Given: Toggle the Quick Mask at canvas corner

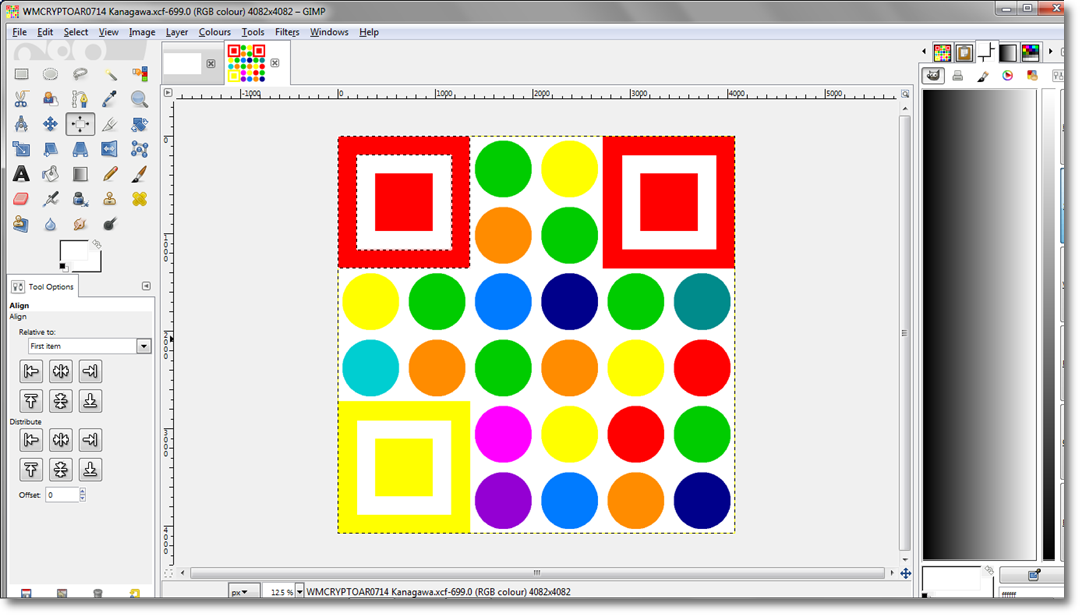Looking at the screenshot, I should (x=168, y=573).
